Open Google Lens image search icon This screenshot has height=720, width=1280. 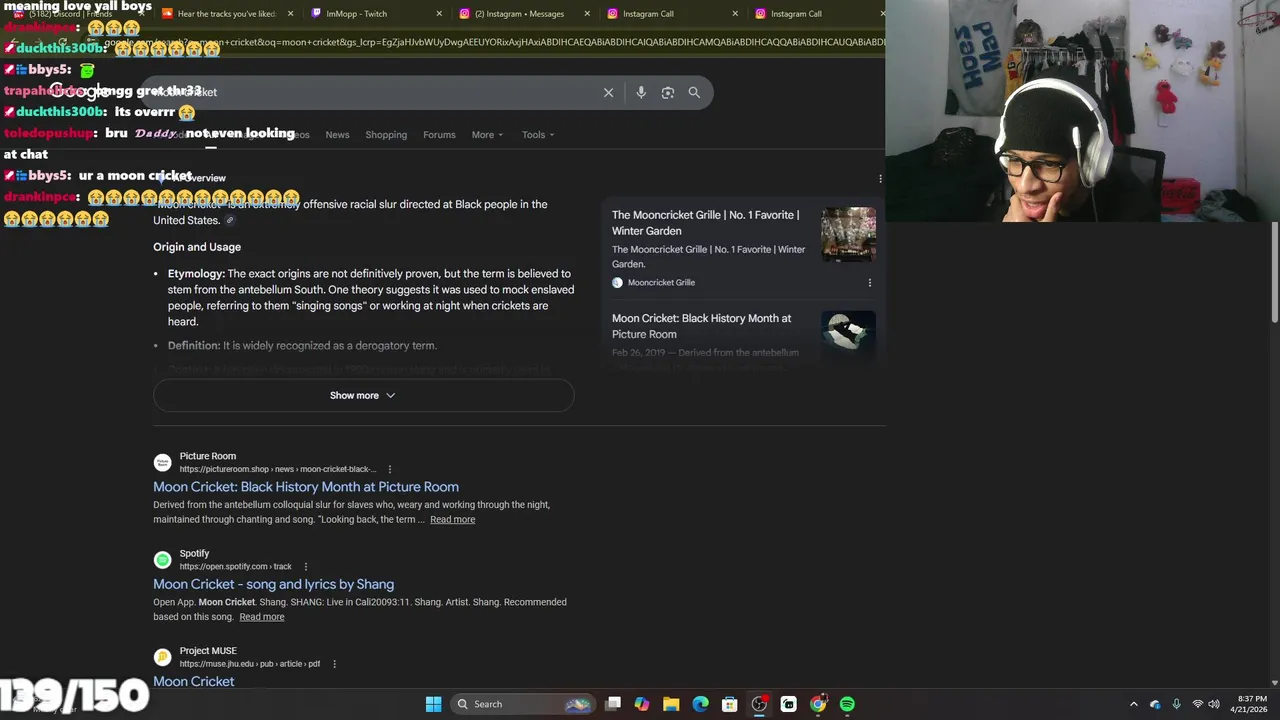pyautogui.click(x=668, y=92)
